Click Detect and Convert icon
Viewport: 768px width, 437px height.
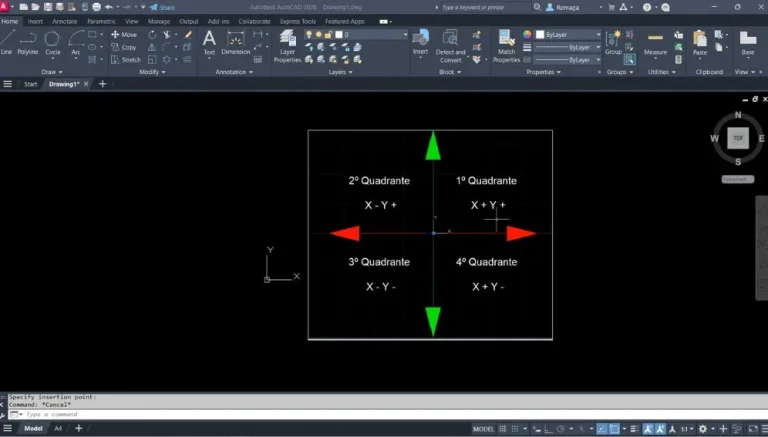pos(450,46)
